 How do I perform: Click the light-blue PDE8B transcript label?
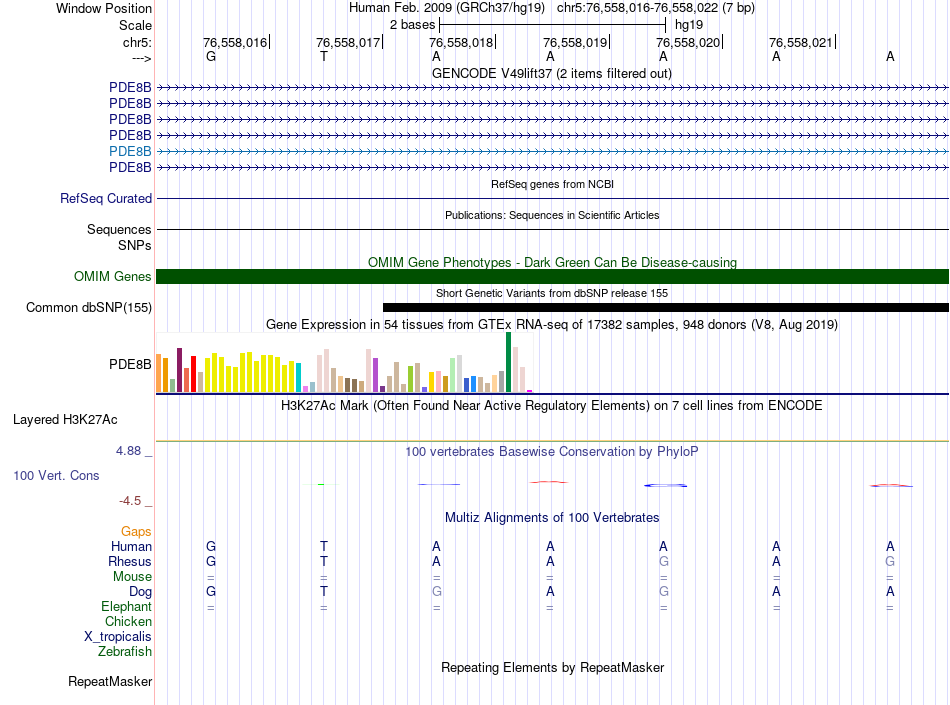pos(130,151)
